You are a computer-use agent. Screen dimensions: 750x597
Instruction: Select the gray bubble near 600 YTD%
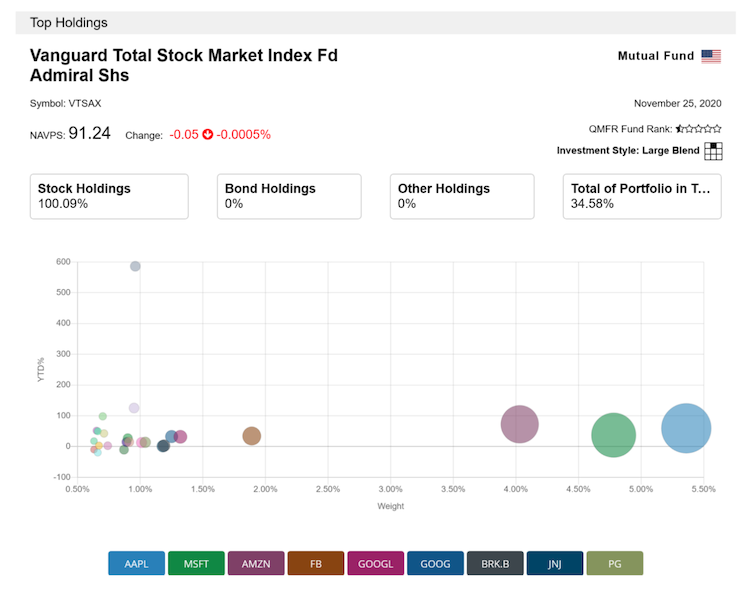point(135,266)
